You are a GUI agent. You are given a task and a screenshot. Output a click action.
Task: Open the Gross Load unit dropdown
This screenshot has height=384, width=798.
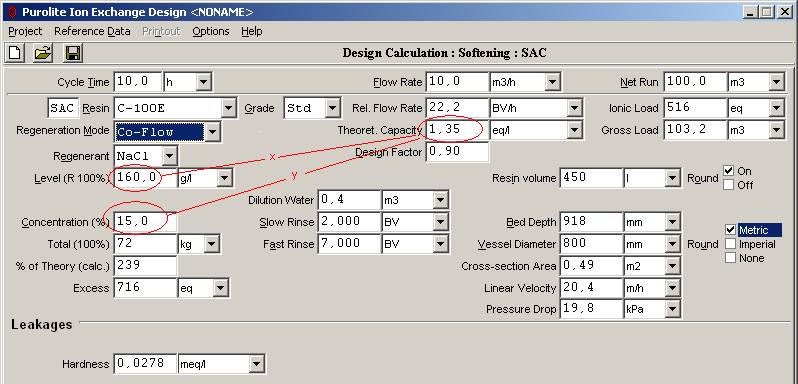click(x=776, y=130)
